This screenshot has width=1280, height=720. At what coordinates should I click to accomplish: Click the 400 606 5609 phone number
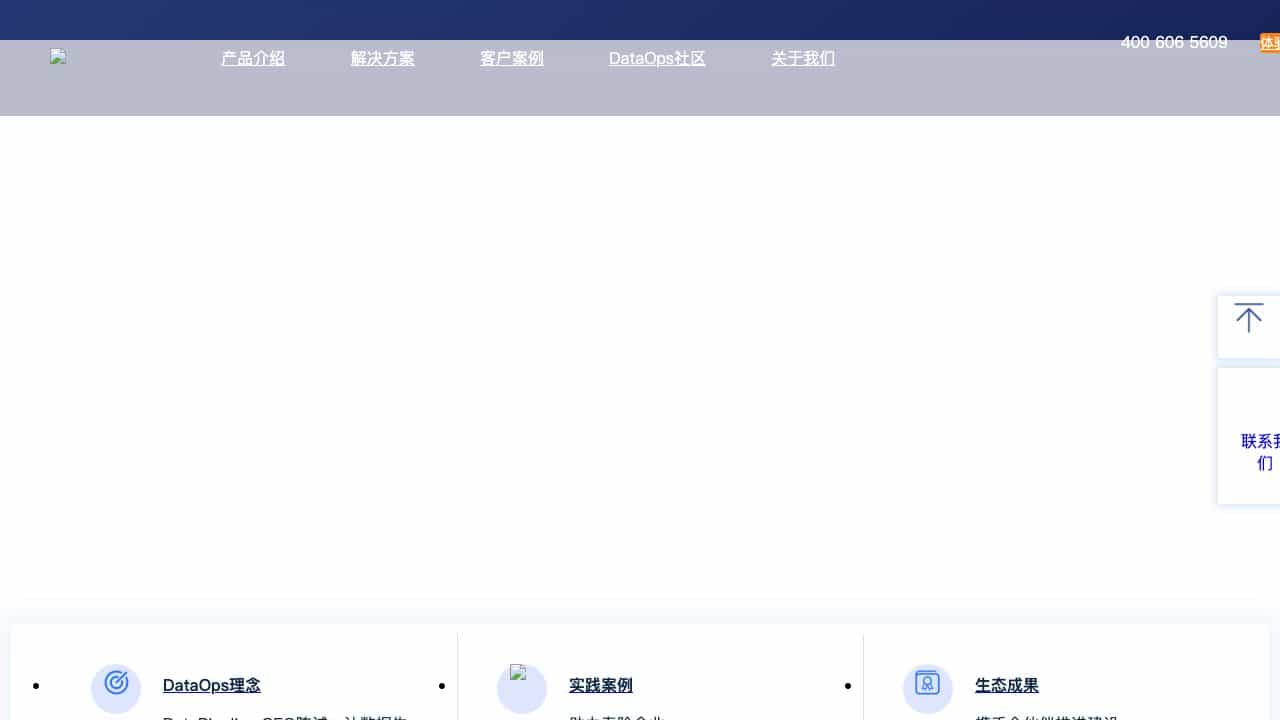coord(1174,42)
